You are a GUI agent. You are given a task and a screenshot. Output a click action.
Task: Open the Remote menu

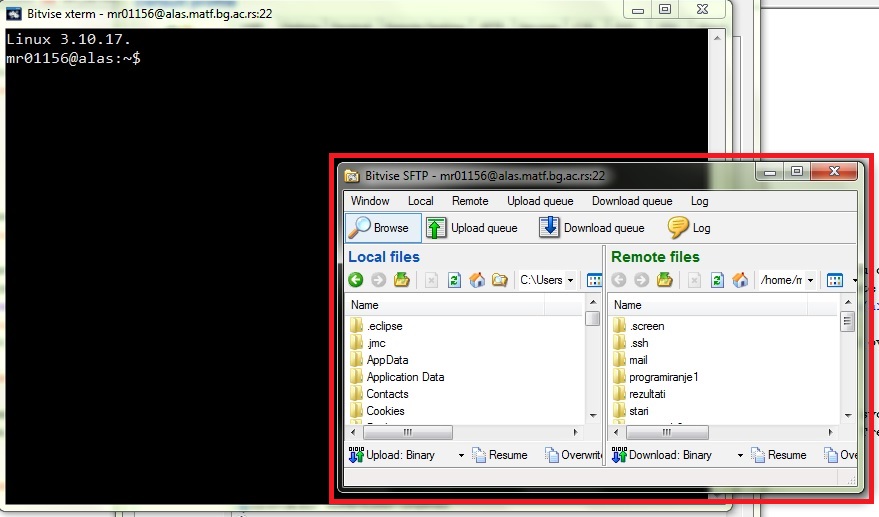pos(470,201)
